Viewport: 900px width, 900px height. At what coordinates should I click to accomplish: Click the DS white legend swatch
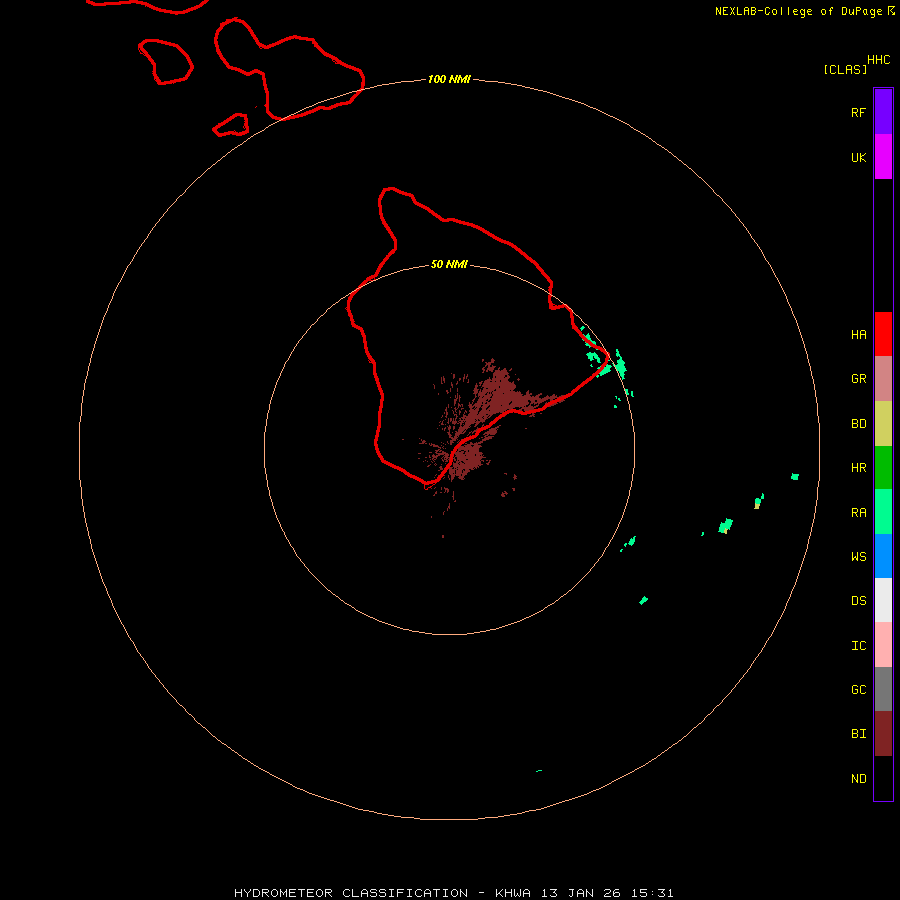883,600
